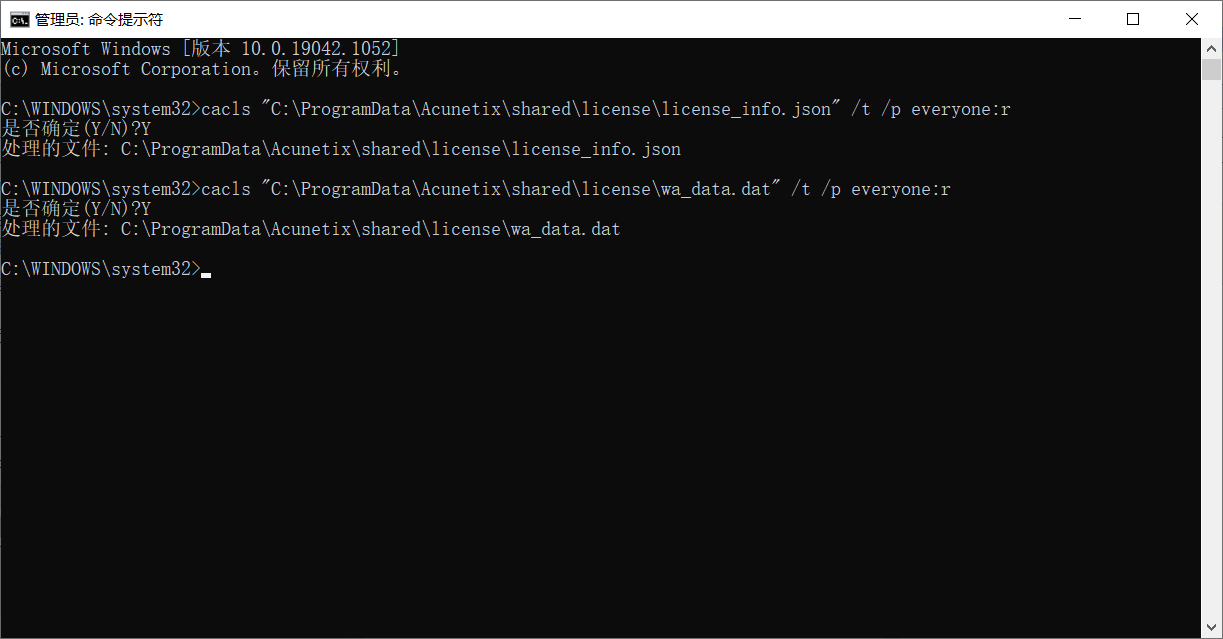Click the first 是否确定(Y/N)?Y confirmation line
This screenshot has height=639, width=1223.
coord(76,129)
